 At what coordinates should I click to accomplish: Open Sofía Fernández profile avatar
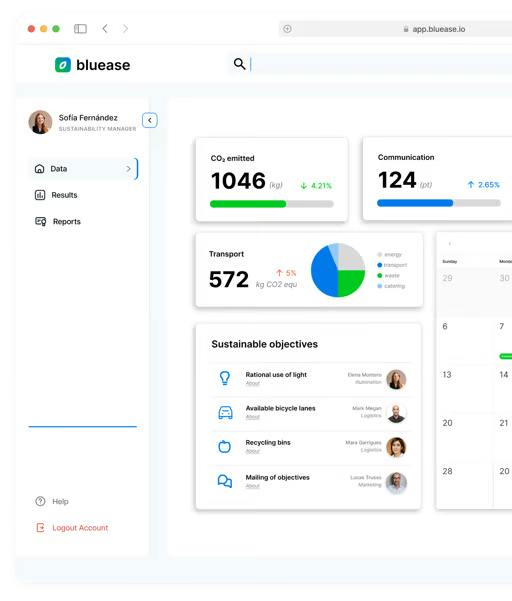pyautogui.click(x=40, y=122)
